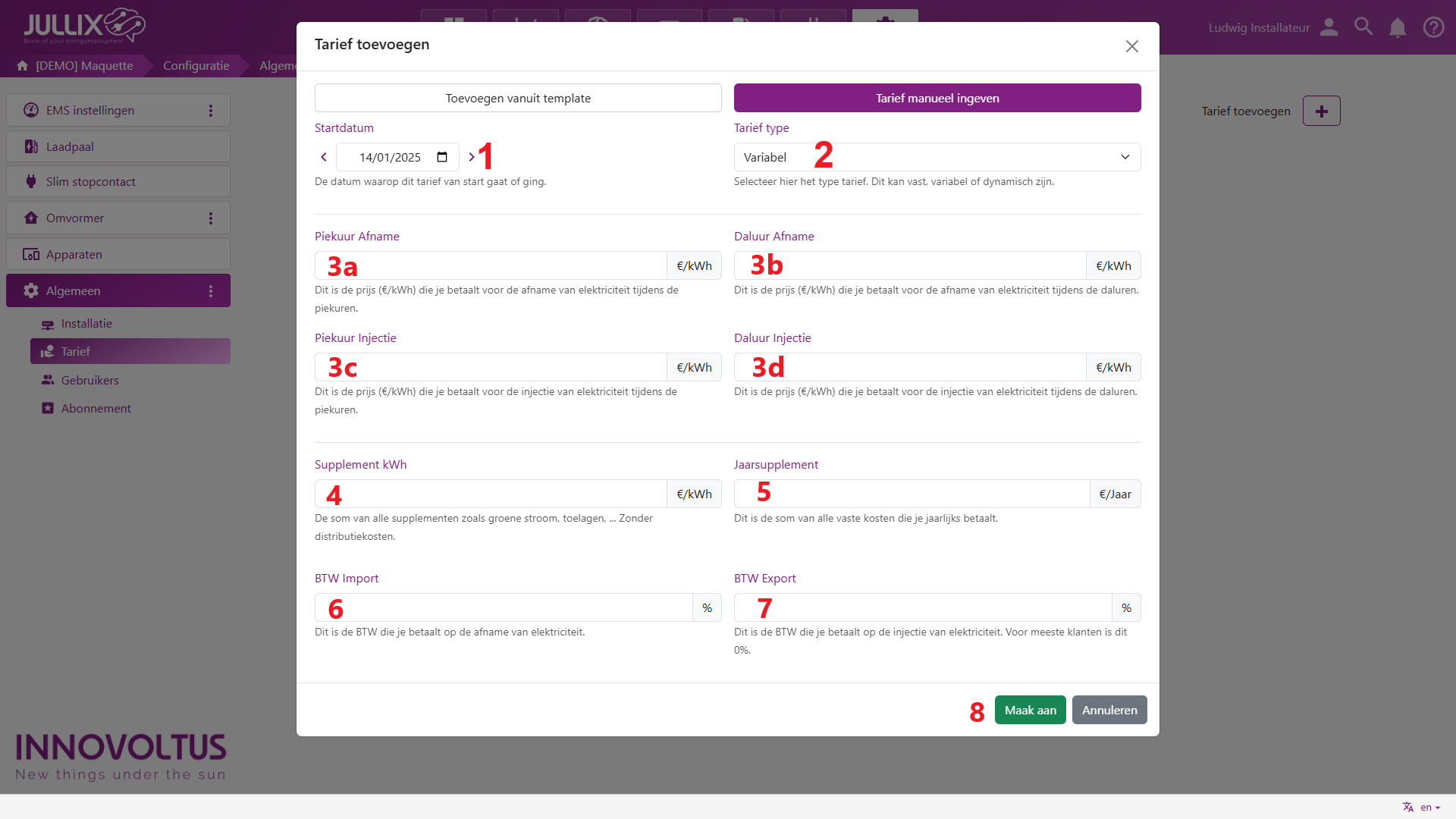Close the Tarief toevoegen dialog
The width and height of the screenshot is (1456, 819).
1131,46
